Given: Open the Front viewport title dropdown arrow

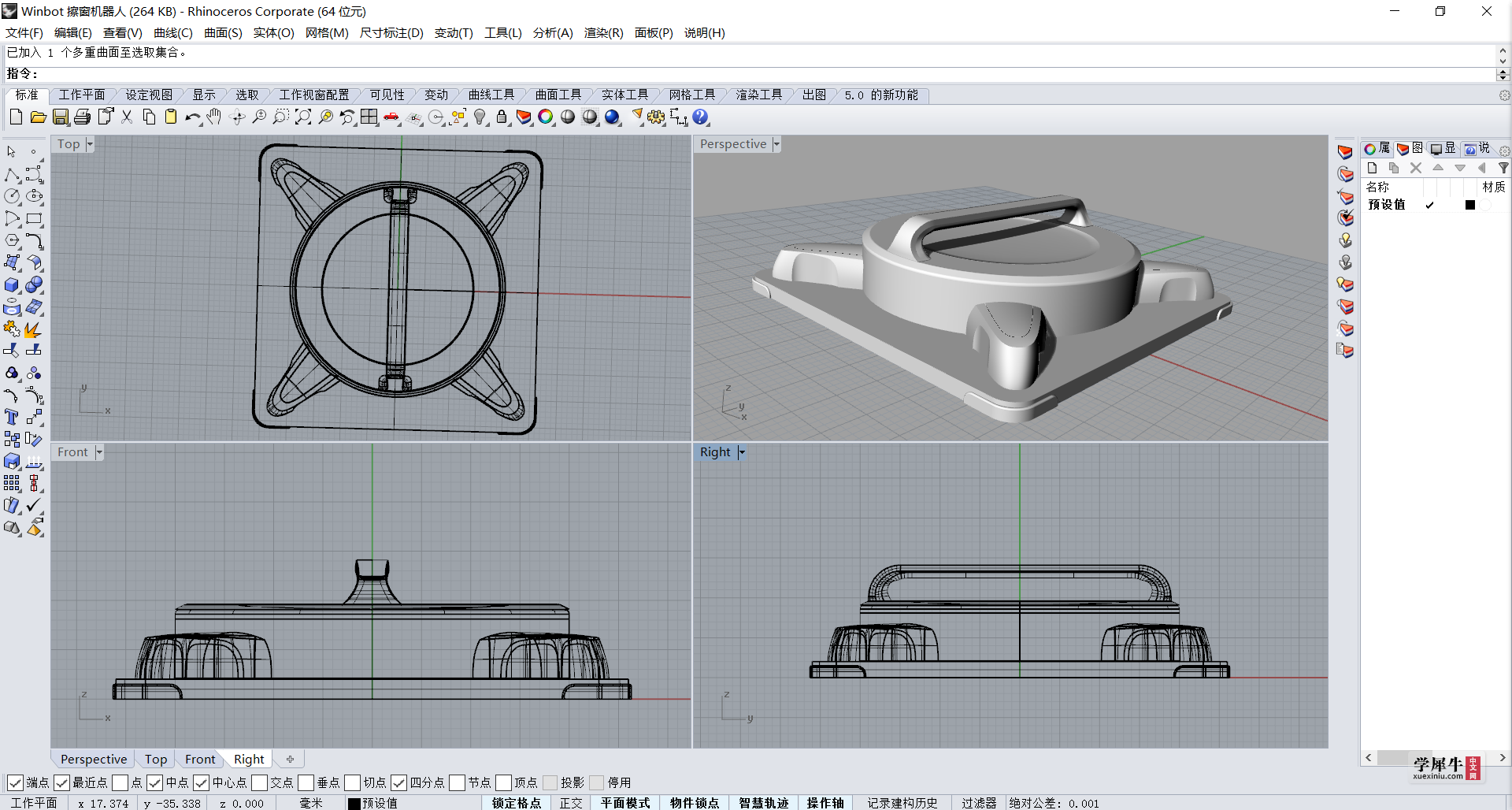Looking at the screenshot, I should [98, 452].
